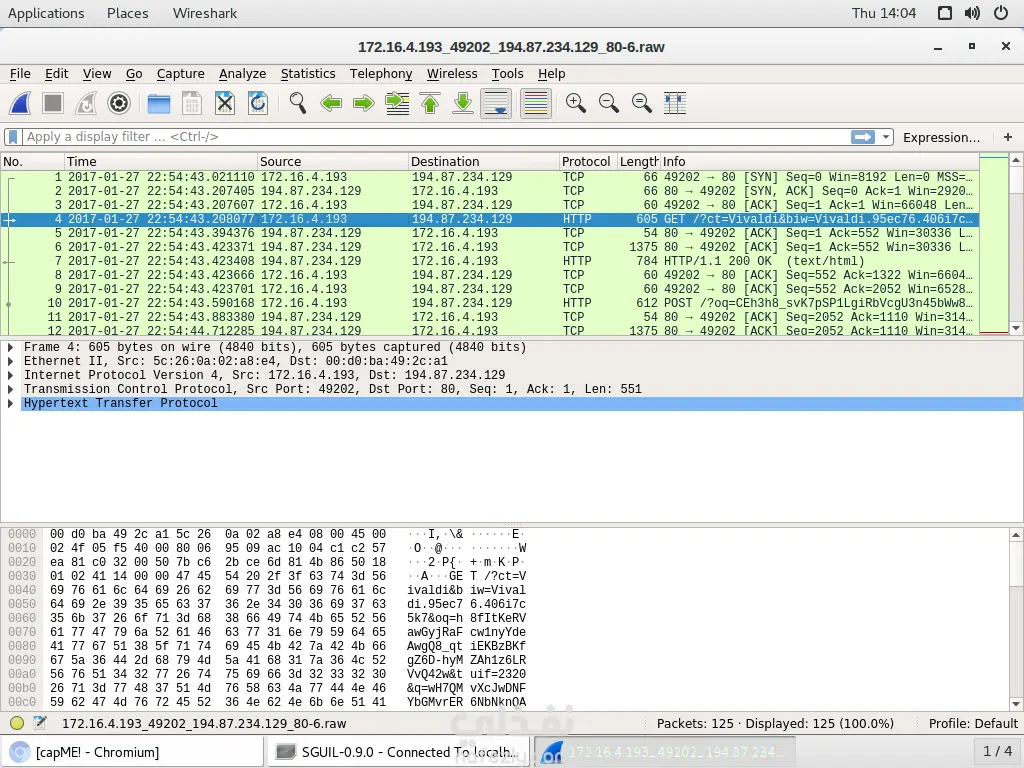Screen dimensions: 1024x768
Task: Jump to first packet icon
Action: [430, 103]
